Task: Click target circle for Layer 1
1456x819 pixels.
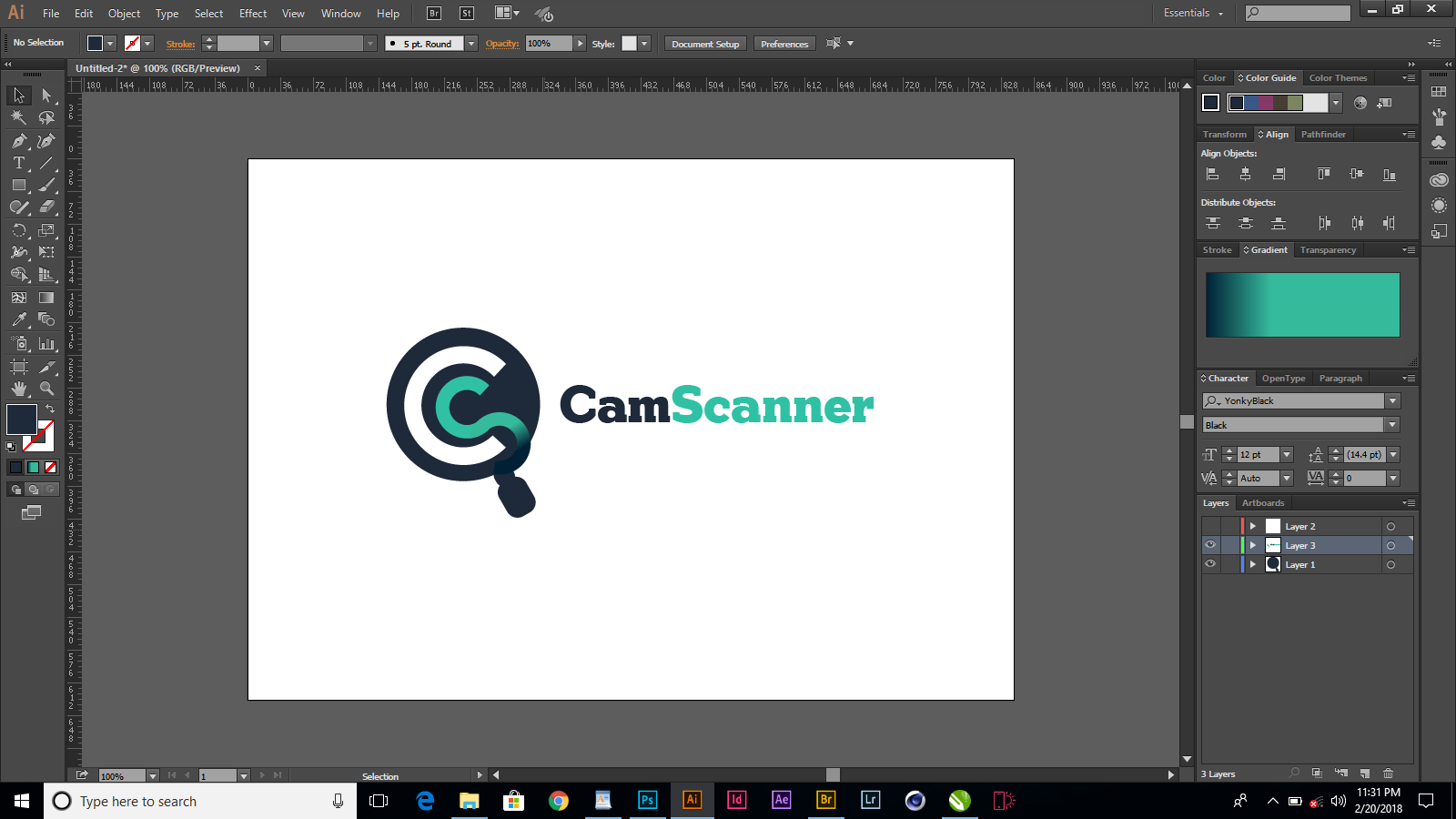Action: (1390, 564)
